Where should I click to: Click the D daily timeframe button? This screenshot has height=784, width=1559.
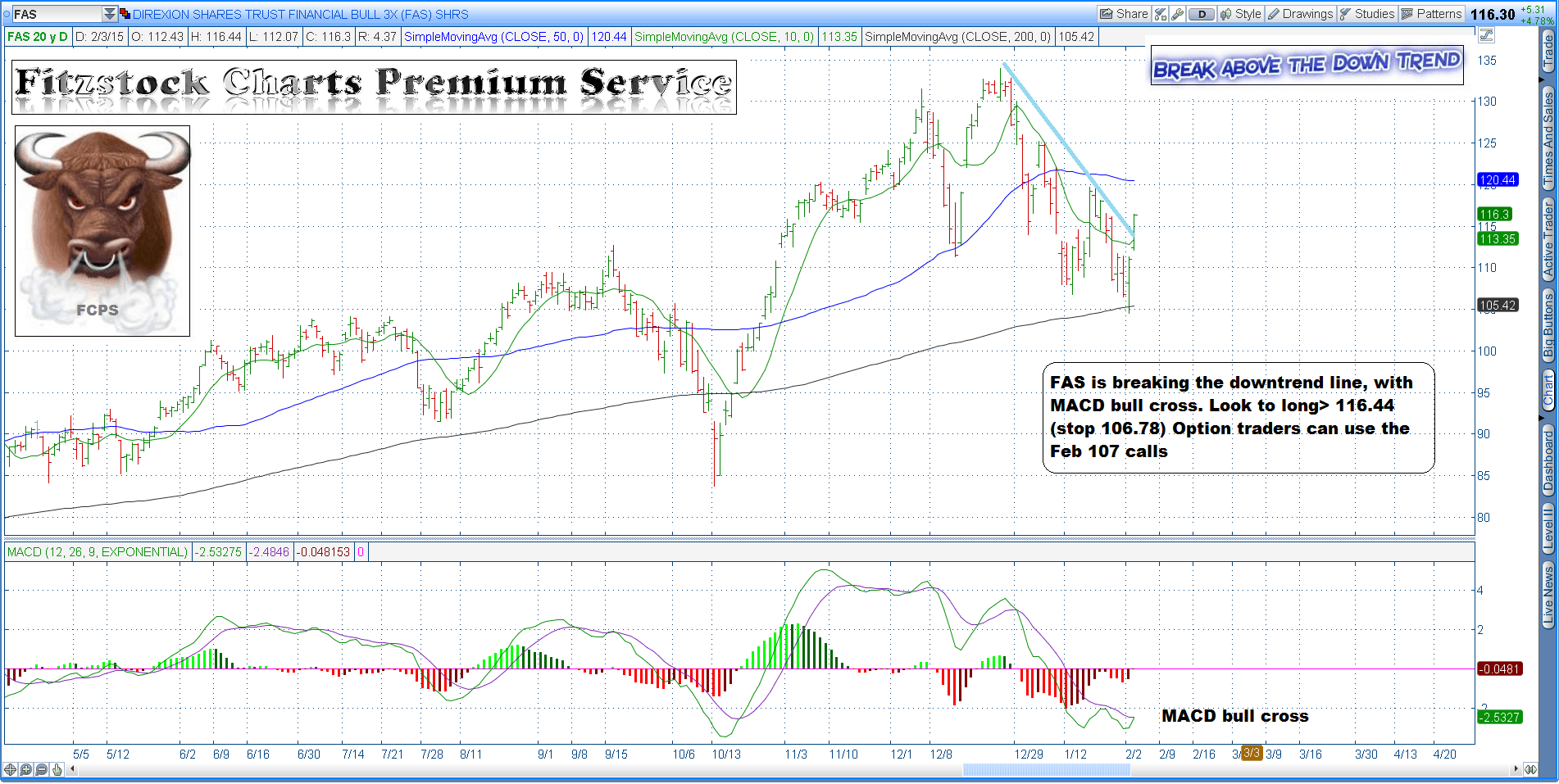pyautogui.click(x=1202, y=14)
